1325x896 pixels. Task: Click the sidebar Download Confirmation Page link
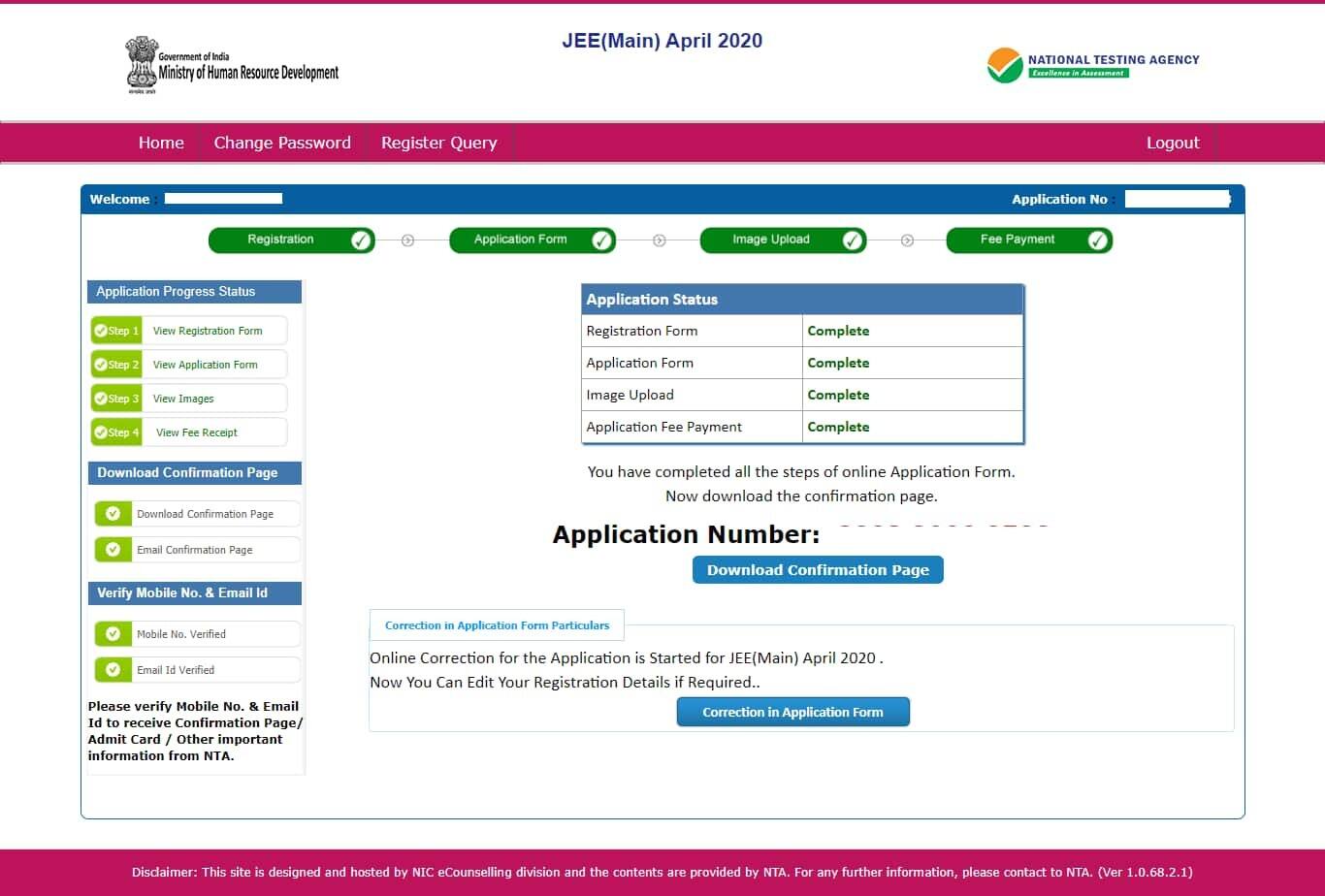tap(205, 514)
